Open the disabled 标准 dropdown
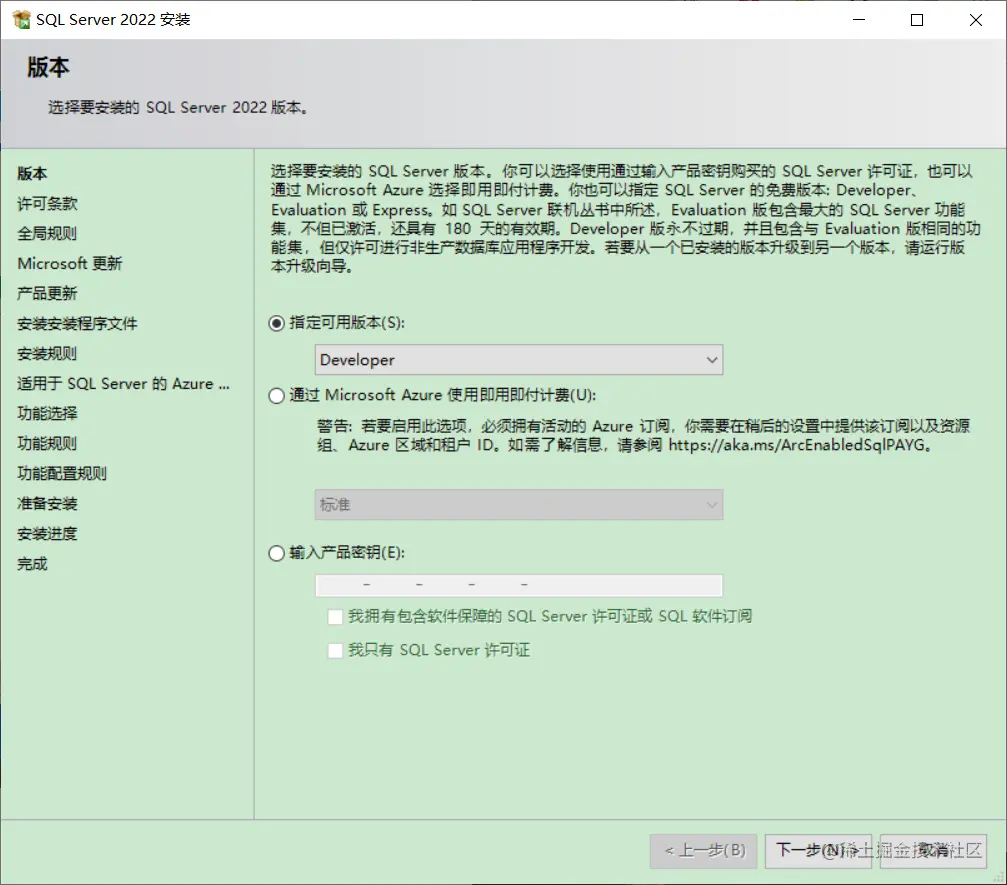Image resolution: width=1007 pixels, height=885 pixels. point(519,504)
